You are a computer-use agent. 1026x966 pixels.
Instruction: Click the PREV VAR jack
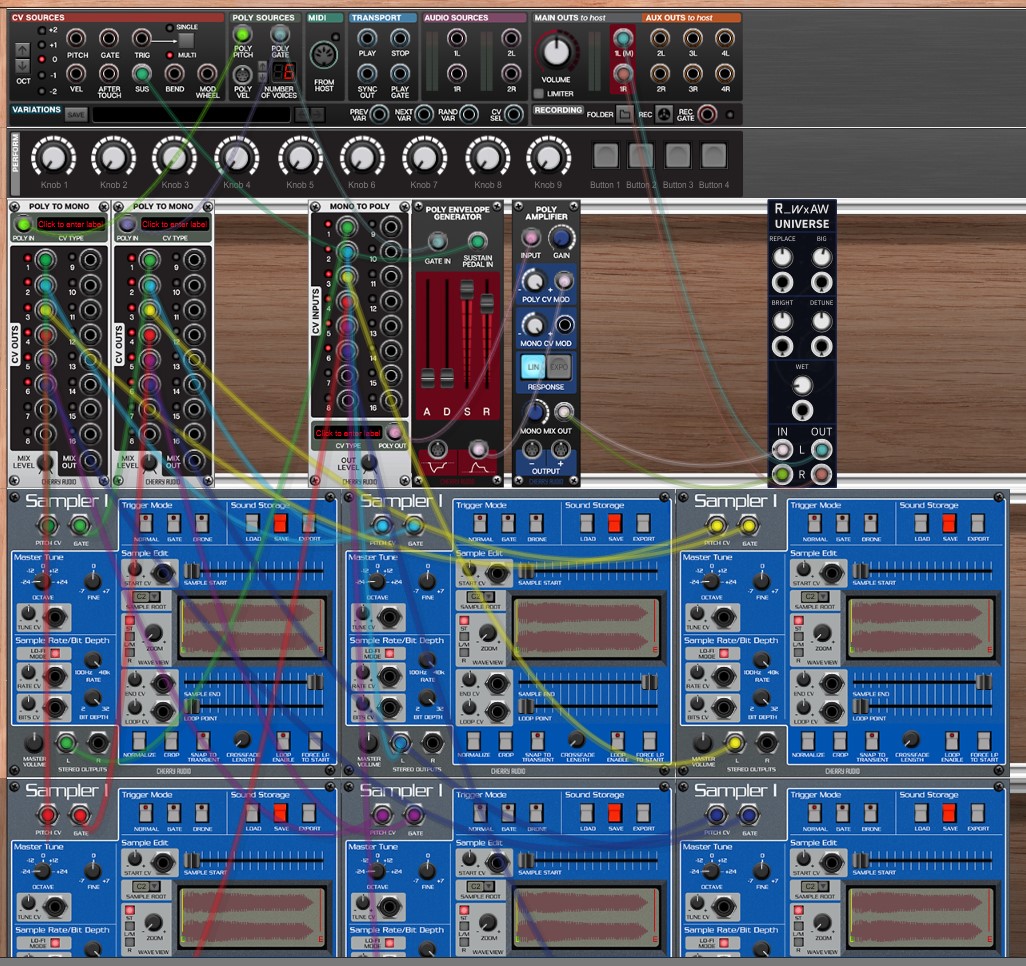pyautogui.click(x=380, y=115)
